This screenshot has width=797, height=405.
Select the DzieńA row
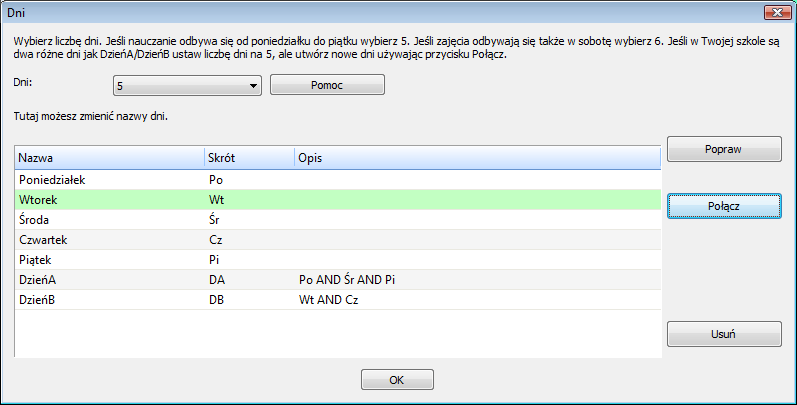(x=338, y=279)
